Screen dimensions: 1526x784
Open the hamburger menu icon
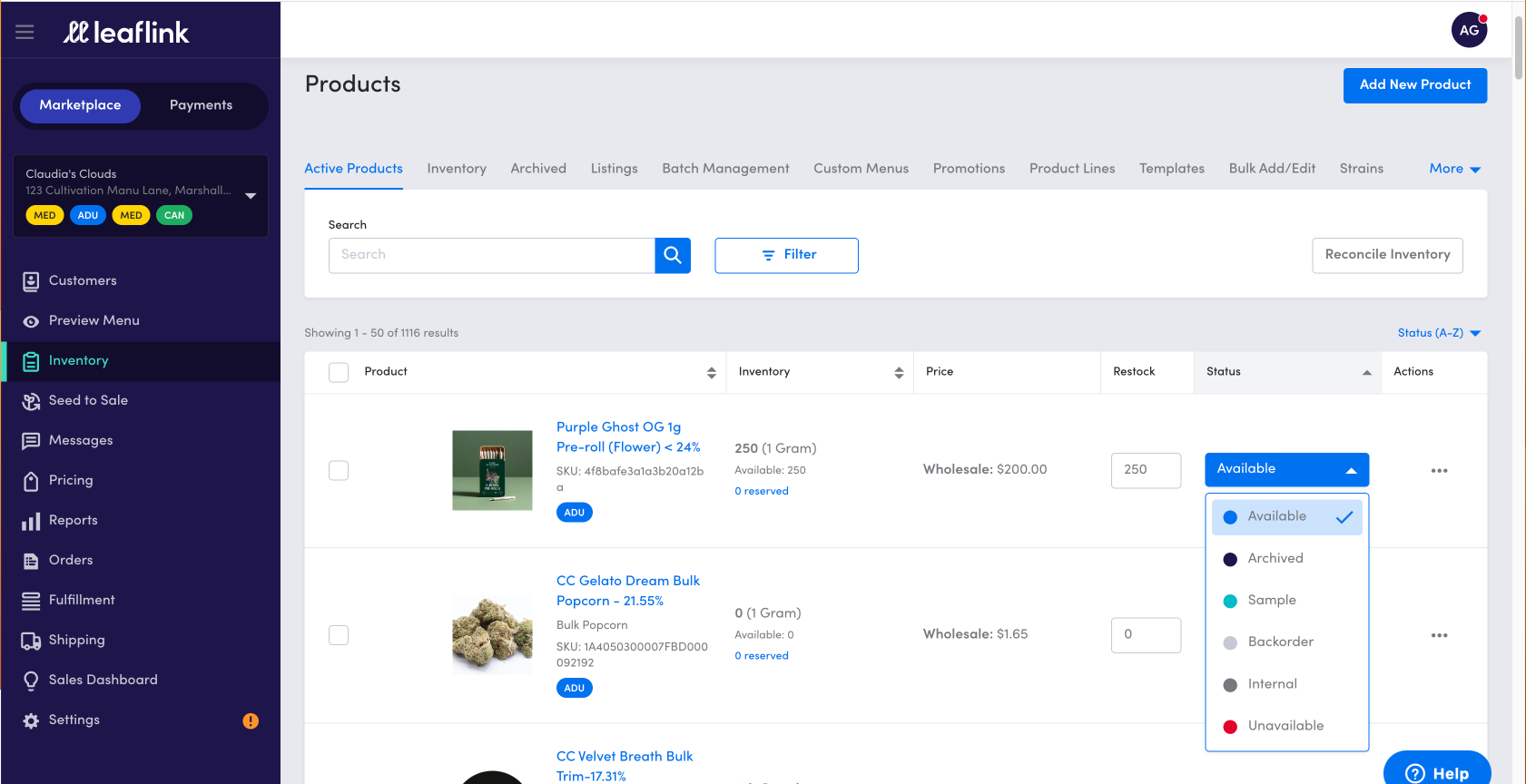coord(25,32)
